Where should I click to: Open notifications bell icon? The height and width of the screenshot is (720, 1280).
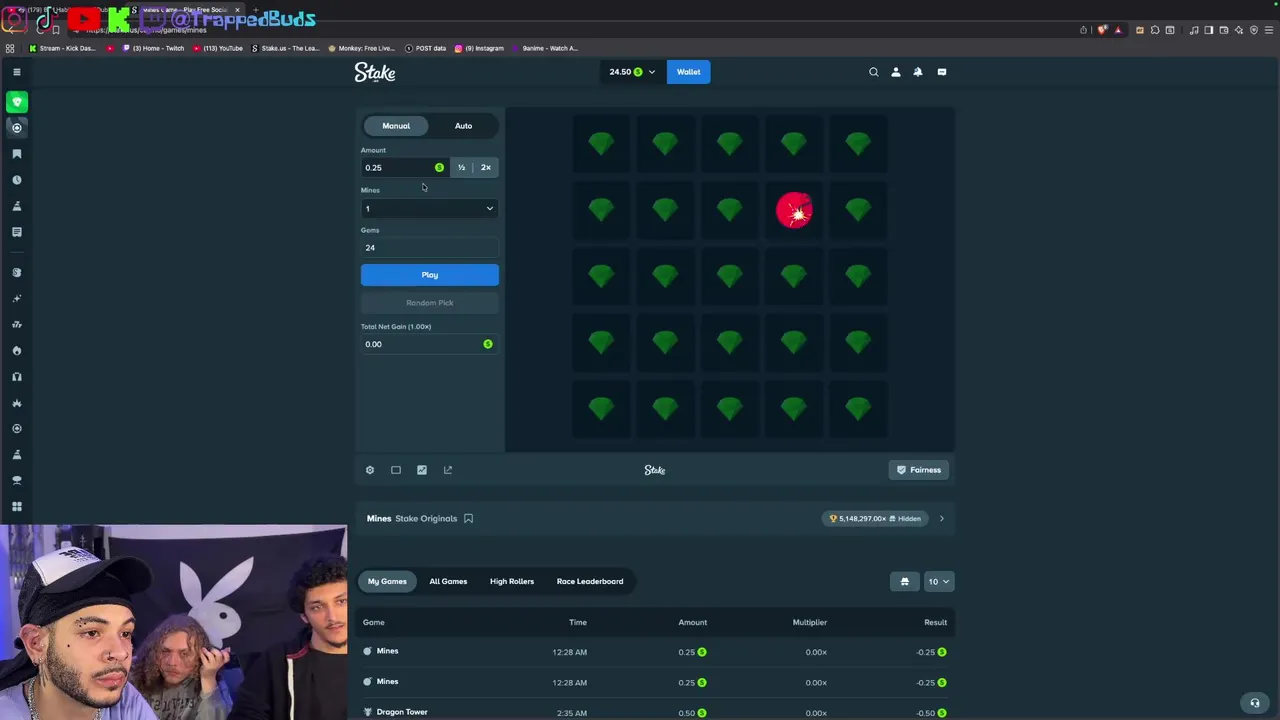(918, 72)
